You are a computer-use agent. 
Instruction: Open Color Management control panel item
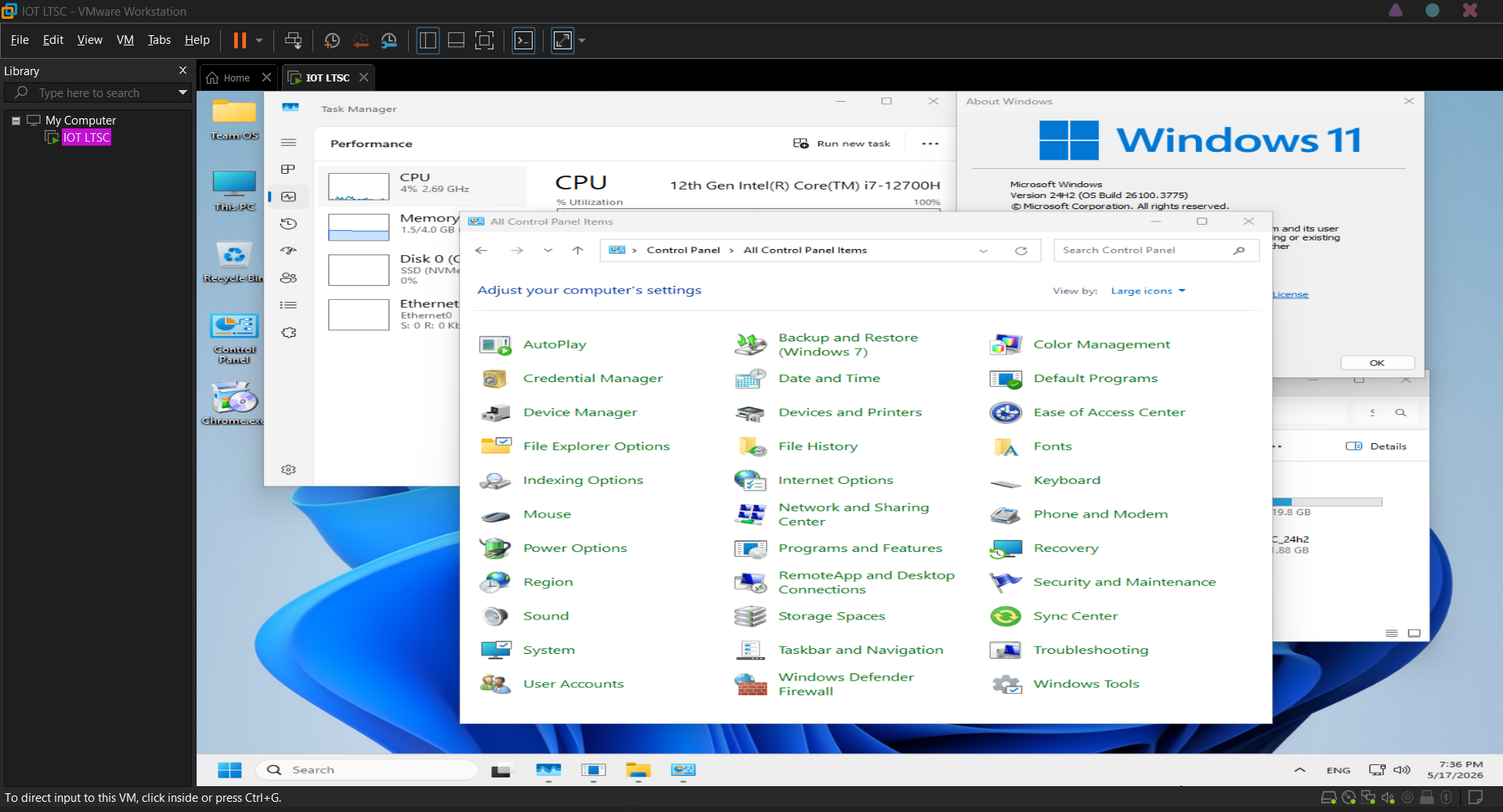pos(1101,345)
